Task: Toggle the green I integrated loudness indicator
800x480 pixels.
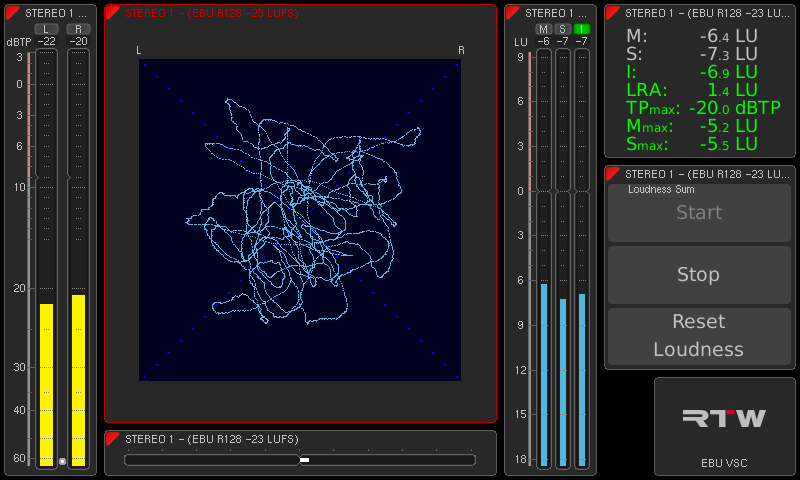Action: (582, 29)
